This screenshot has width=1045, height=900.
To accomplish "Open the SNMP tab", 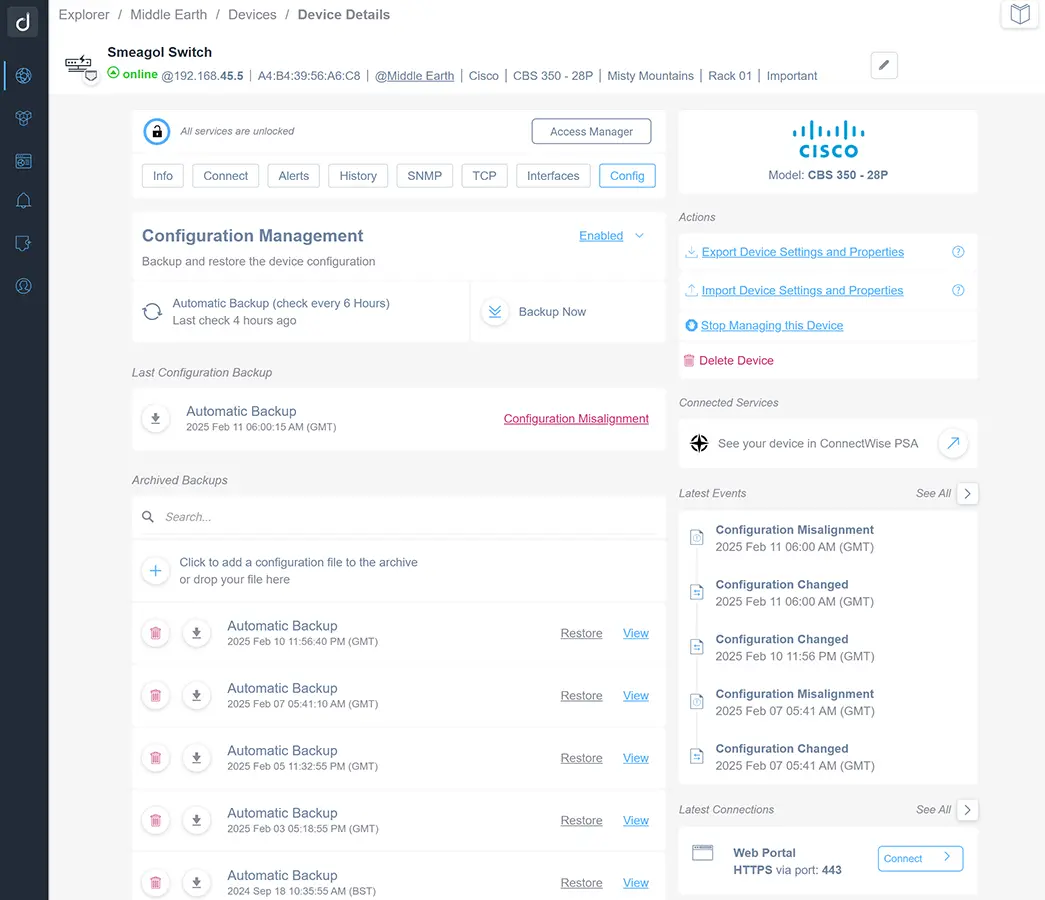I will [425, 176].
